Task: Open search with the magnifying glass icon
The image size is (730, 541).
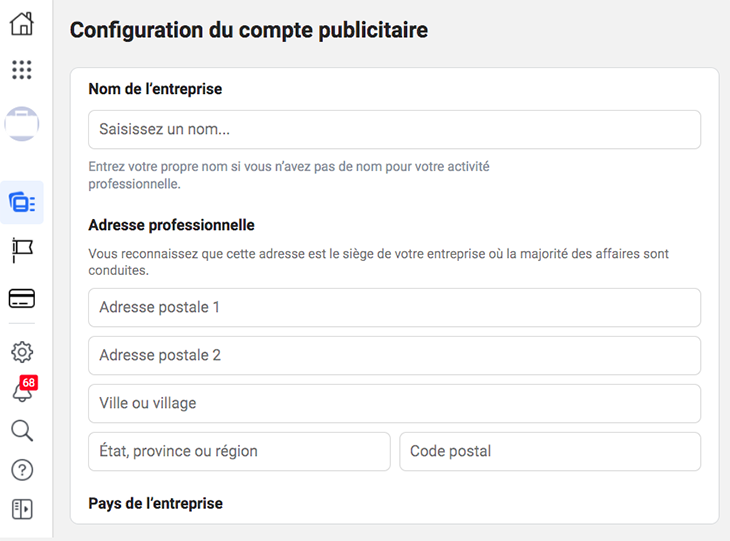Action: pyautogui.click(x=21, y=431)
